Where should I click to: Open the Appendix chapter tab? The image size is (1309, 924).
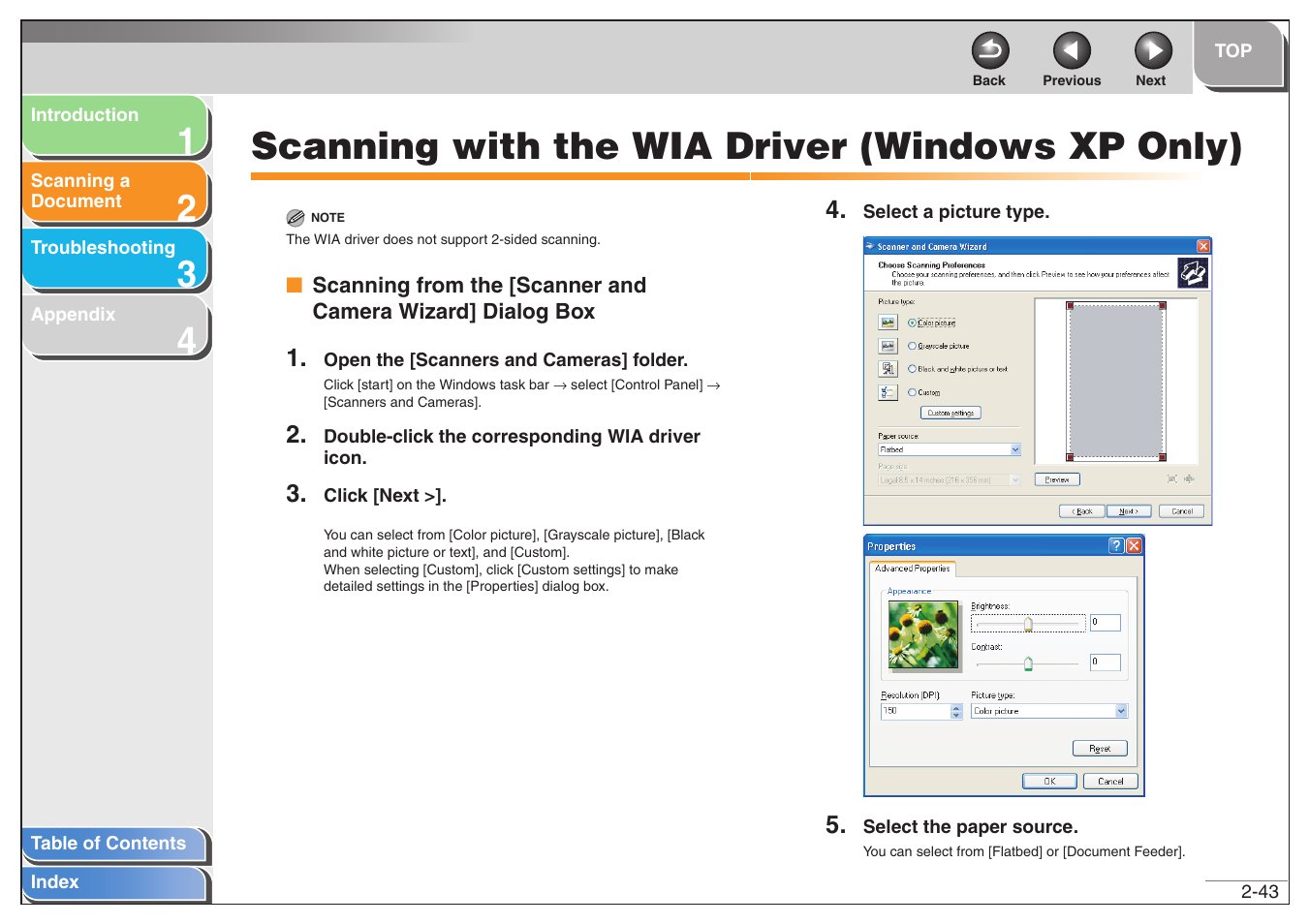(x=114, y=325)
